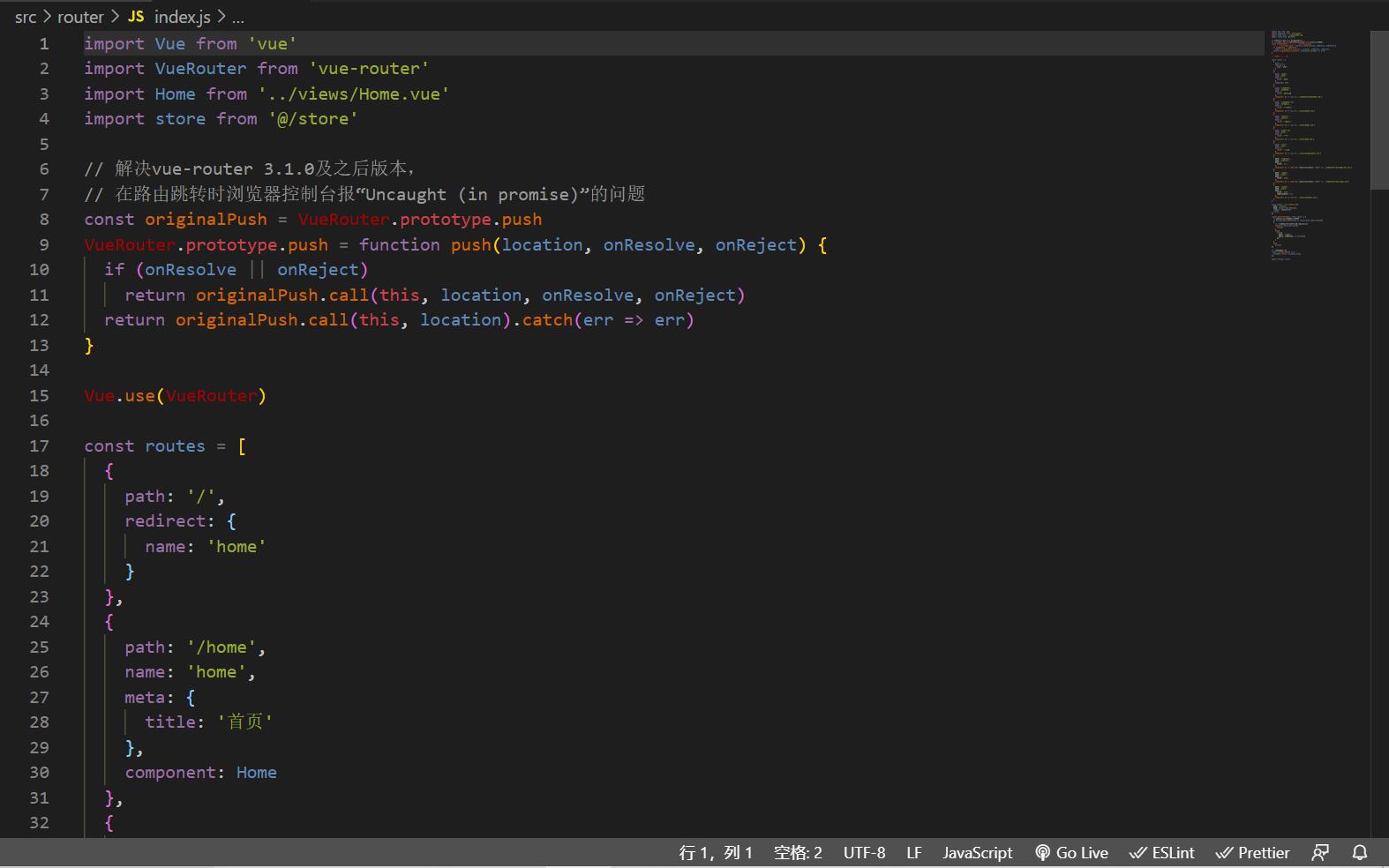Click the feedback icon in status bar
The image size is (1389, 868).
[1320, 852]
